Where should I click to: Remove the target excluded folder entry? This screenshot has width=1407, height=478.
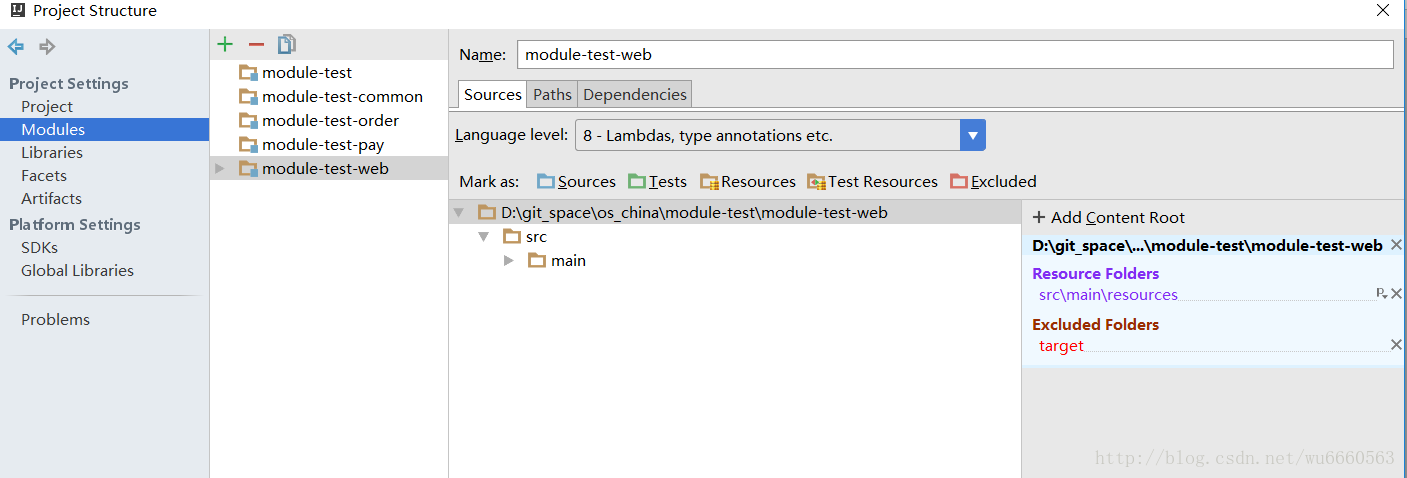pyautogui.click(x=1396, y=345)
